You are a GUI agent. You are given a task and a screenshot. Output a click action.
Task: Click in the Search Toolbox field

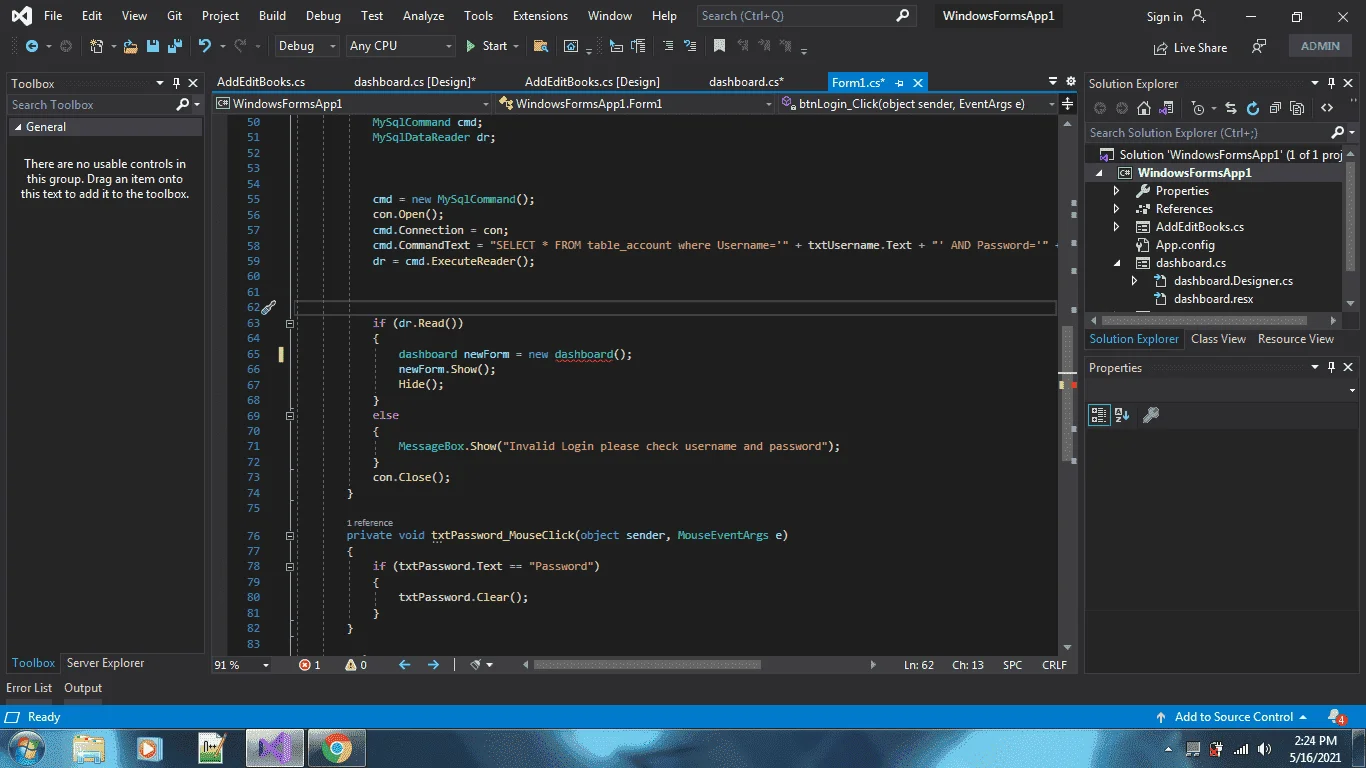92,104
